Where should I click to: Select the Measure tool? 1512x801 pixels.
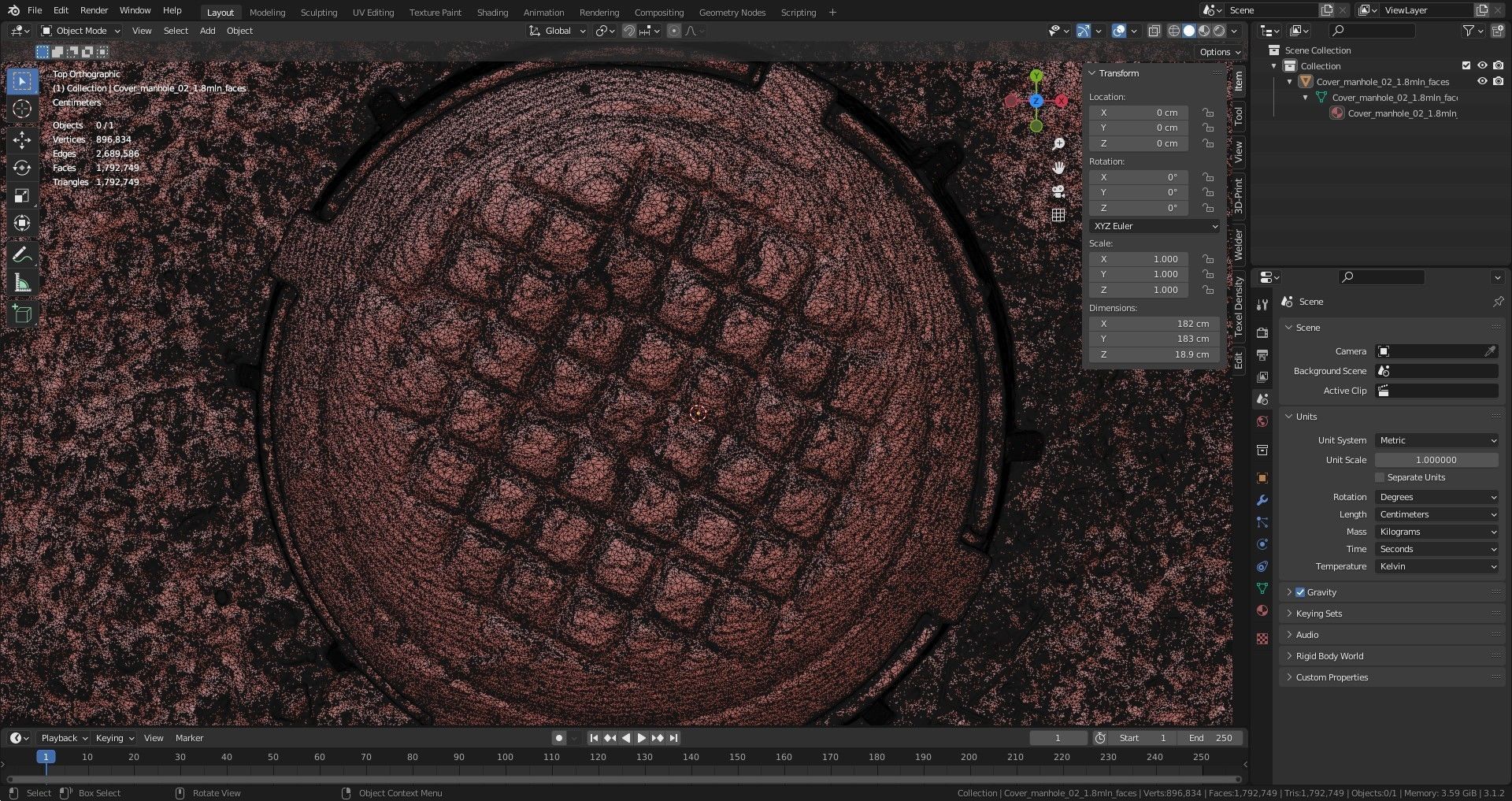pyautogui.click(x=22, y=283)
